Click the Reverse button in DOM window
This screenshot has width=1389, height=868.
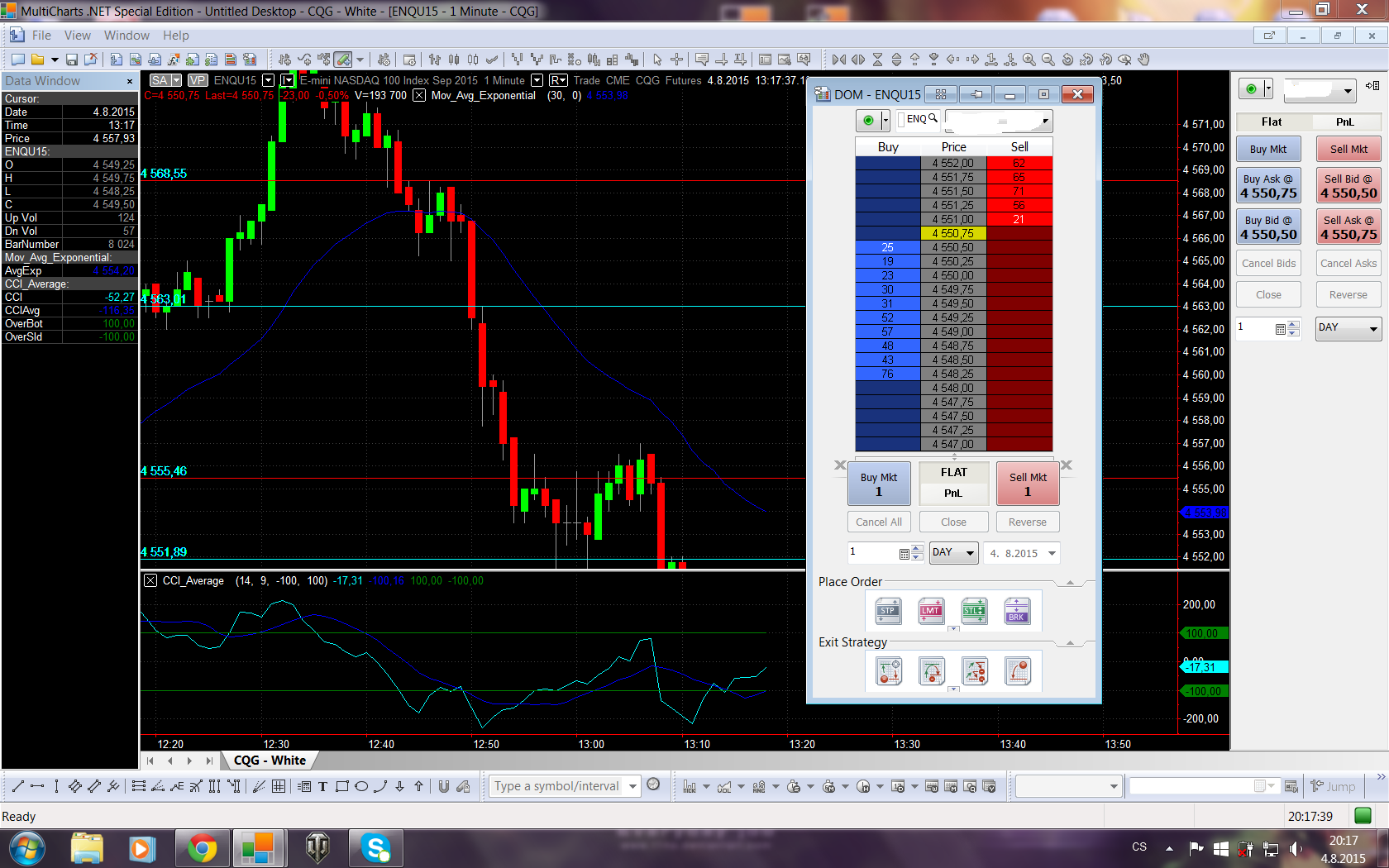pos(1027,522)
